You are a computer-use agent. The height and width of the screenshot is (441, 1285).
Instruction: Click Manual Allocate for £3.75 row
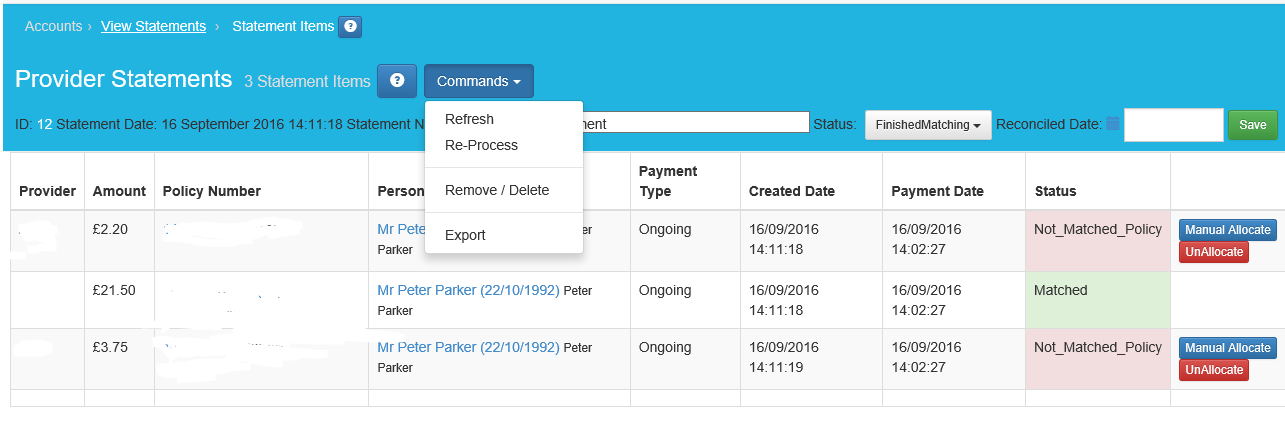point(1227,348)
